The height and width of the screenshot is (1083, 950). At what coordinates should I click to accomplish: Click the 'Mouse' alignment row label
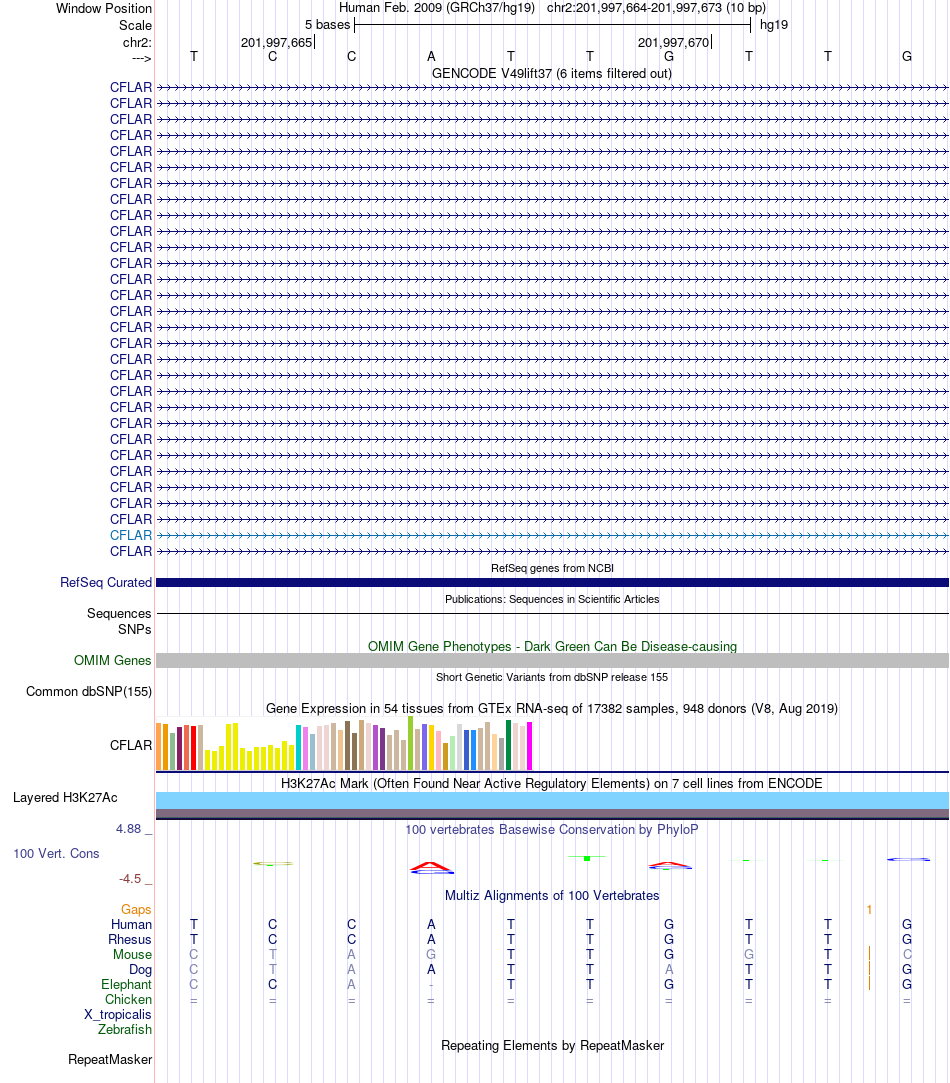[x=133, y=955]
